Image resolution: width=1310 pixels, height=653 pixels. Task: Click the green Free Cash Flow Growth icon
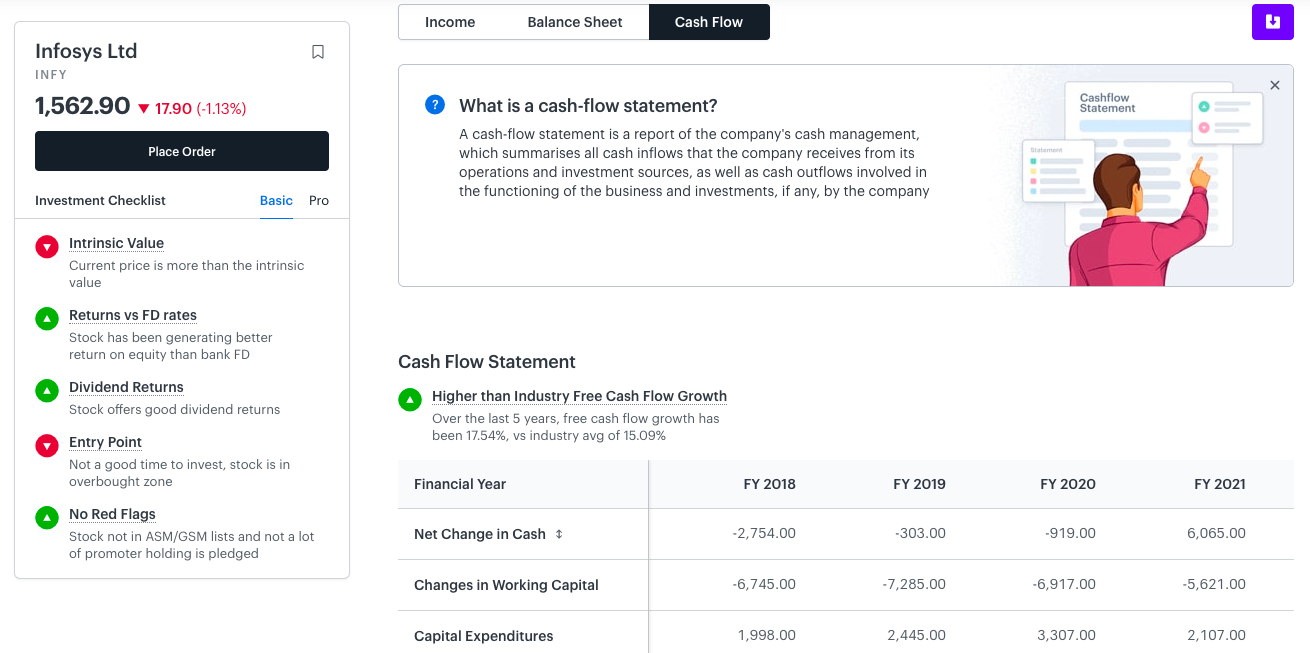(410, 400)
